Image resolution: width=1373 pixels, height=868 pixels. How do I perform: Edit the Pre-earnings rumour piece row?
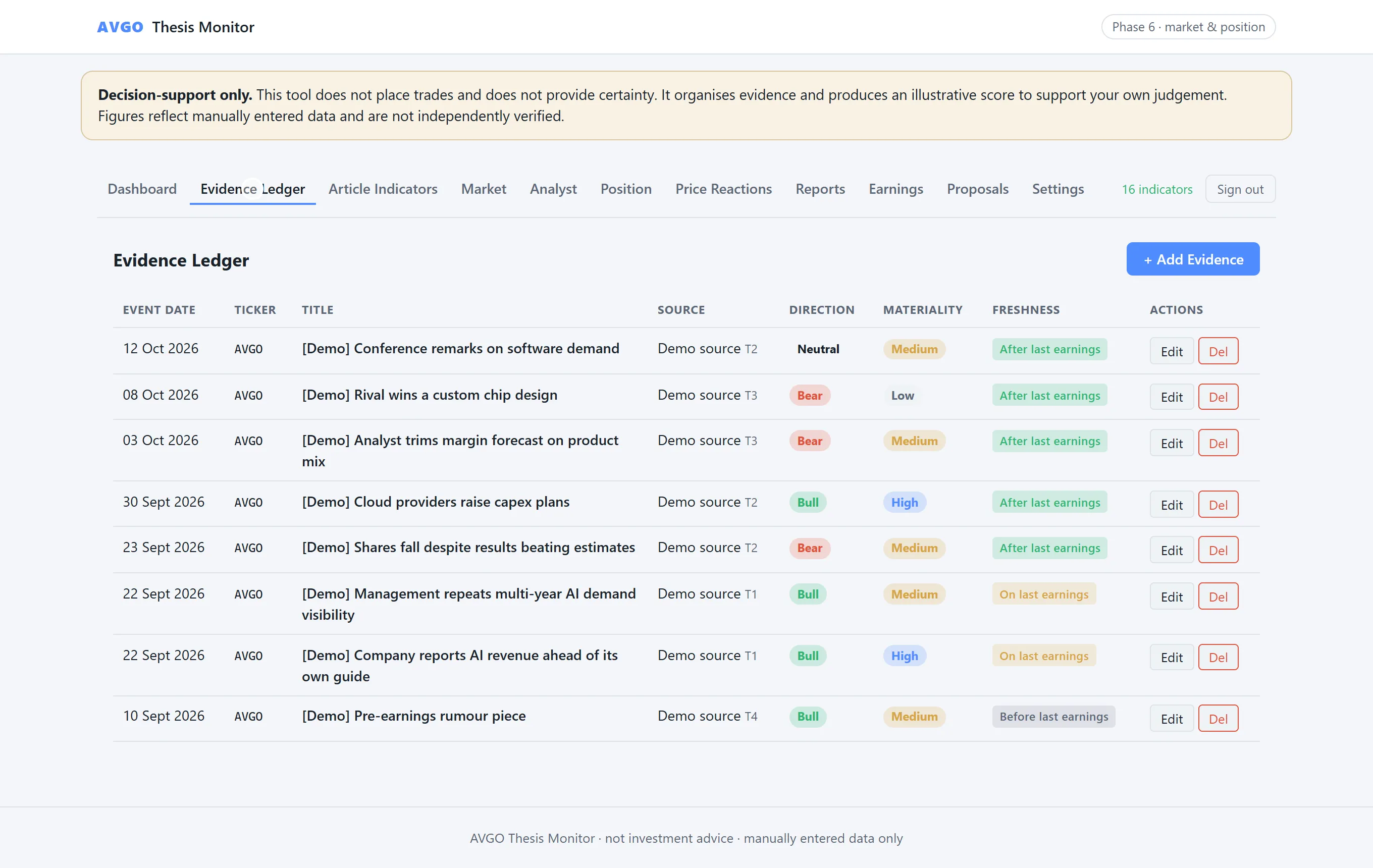click(1171, 719)
